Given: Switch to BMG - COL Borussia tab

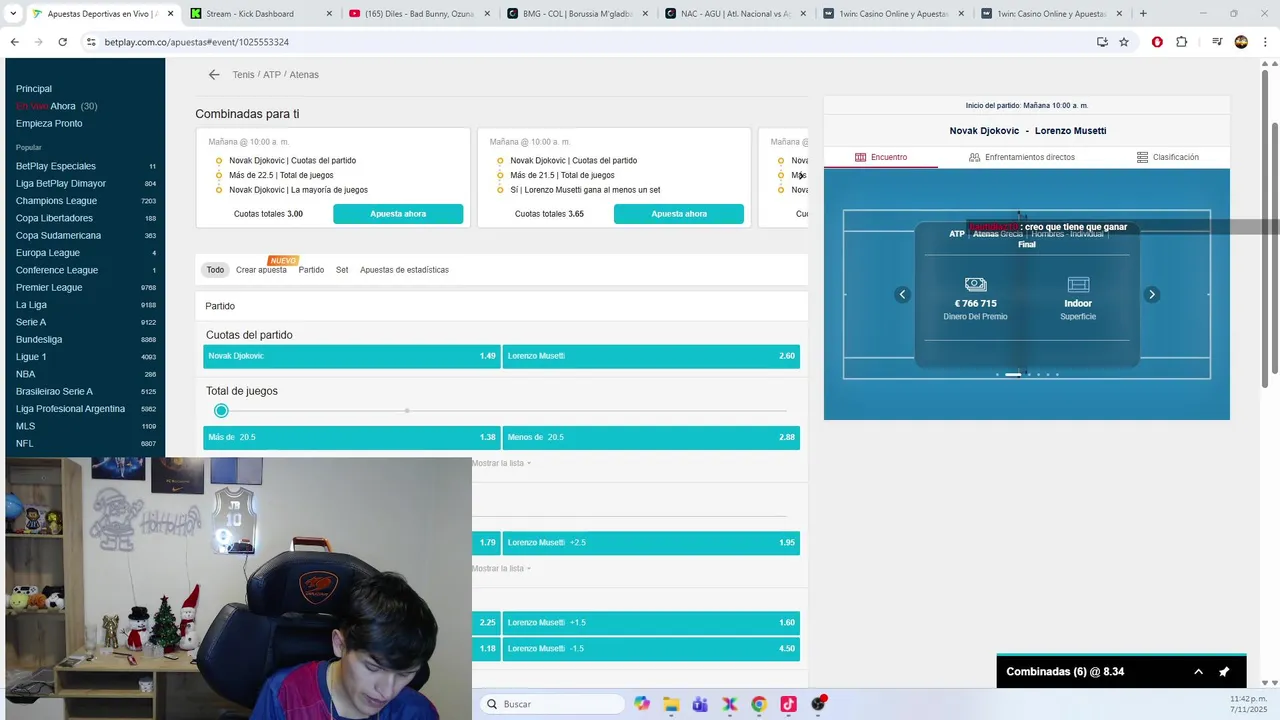Looking at the screenshot, I should point(577,14).
